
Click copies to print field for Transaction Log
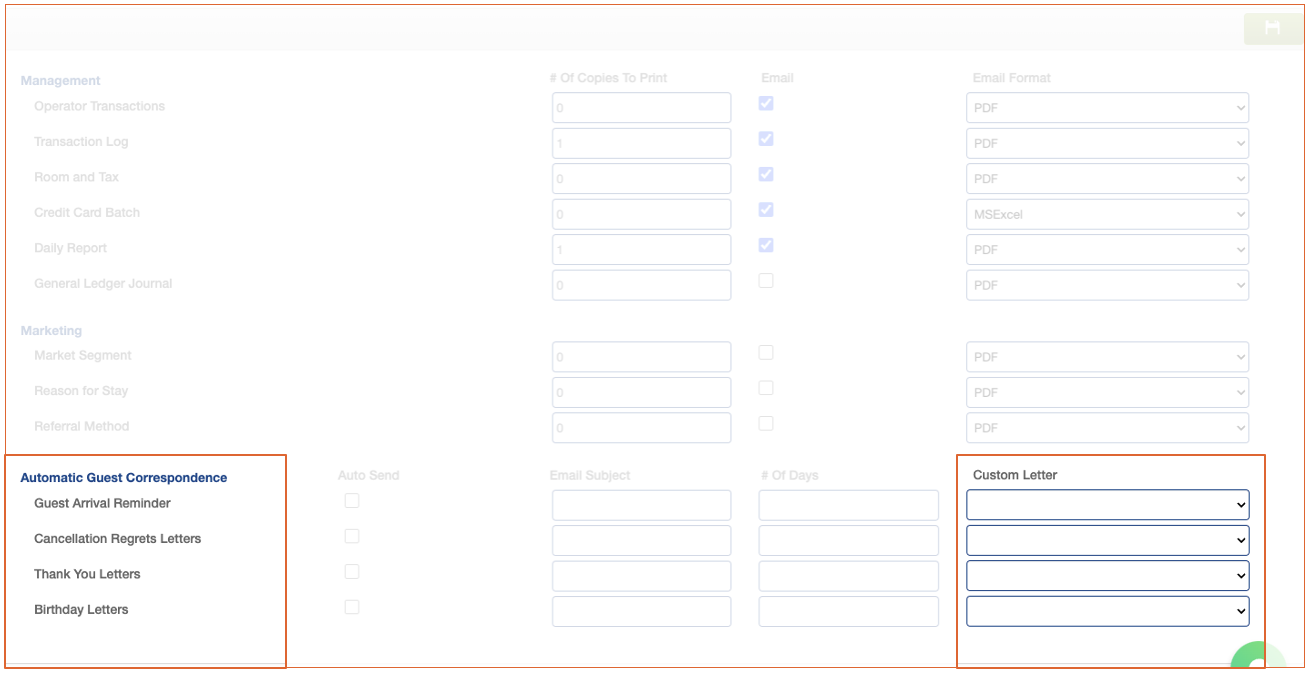pyautogui.click(x=641, y=143)
